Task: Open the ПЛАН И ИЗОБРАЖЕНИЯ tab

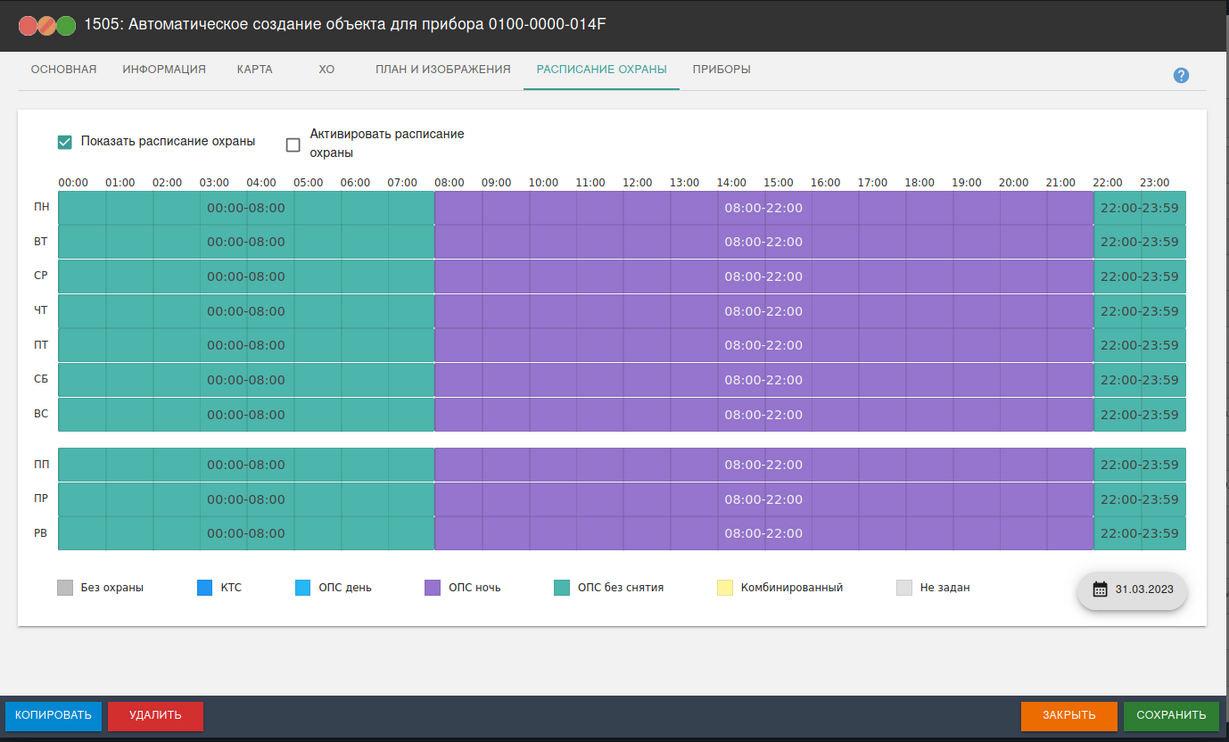Action: pos(443,70)
